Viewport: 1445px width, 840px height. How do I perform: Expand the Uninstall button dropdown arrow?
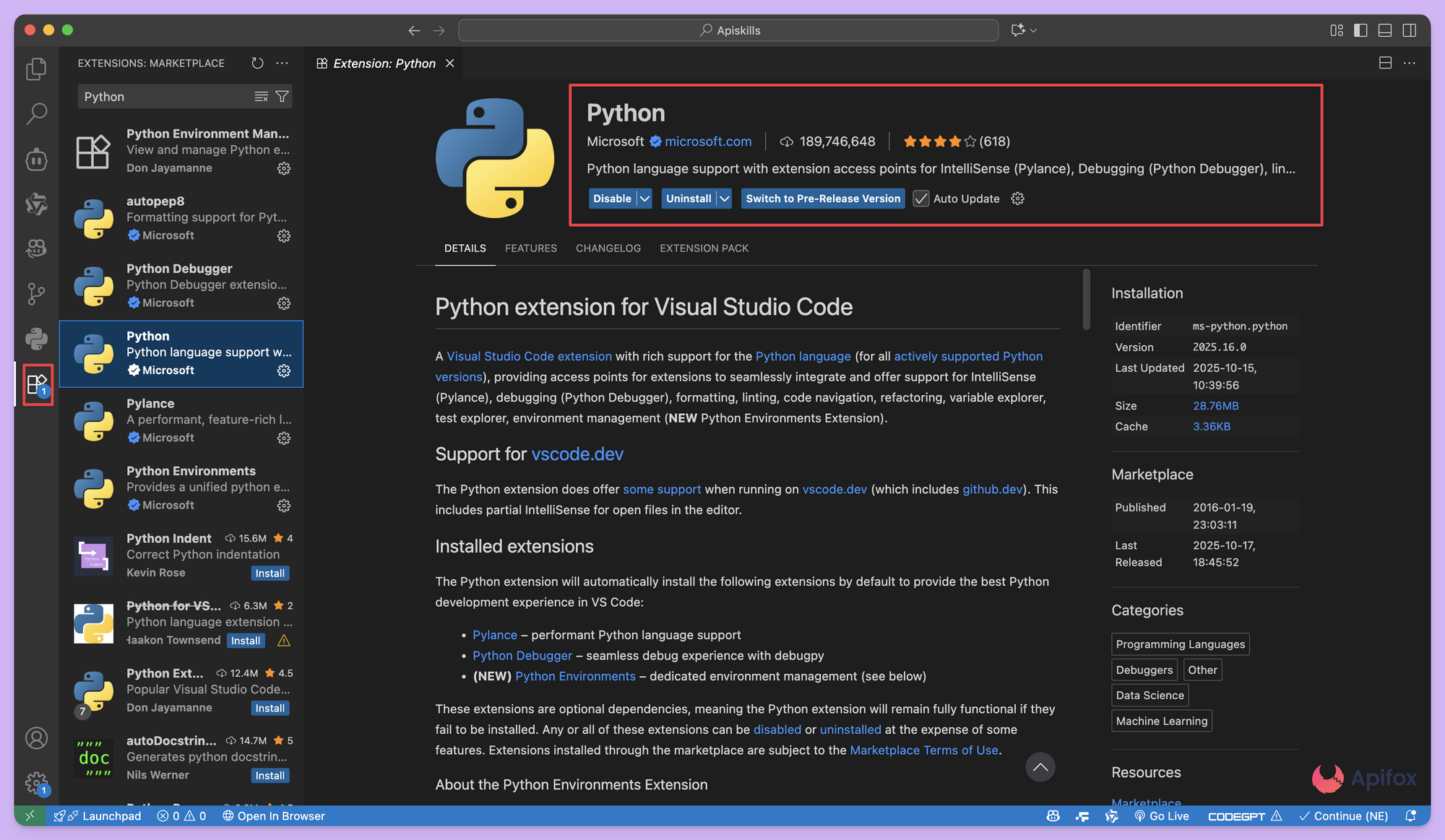725,199
